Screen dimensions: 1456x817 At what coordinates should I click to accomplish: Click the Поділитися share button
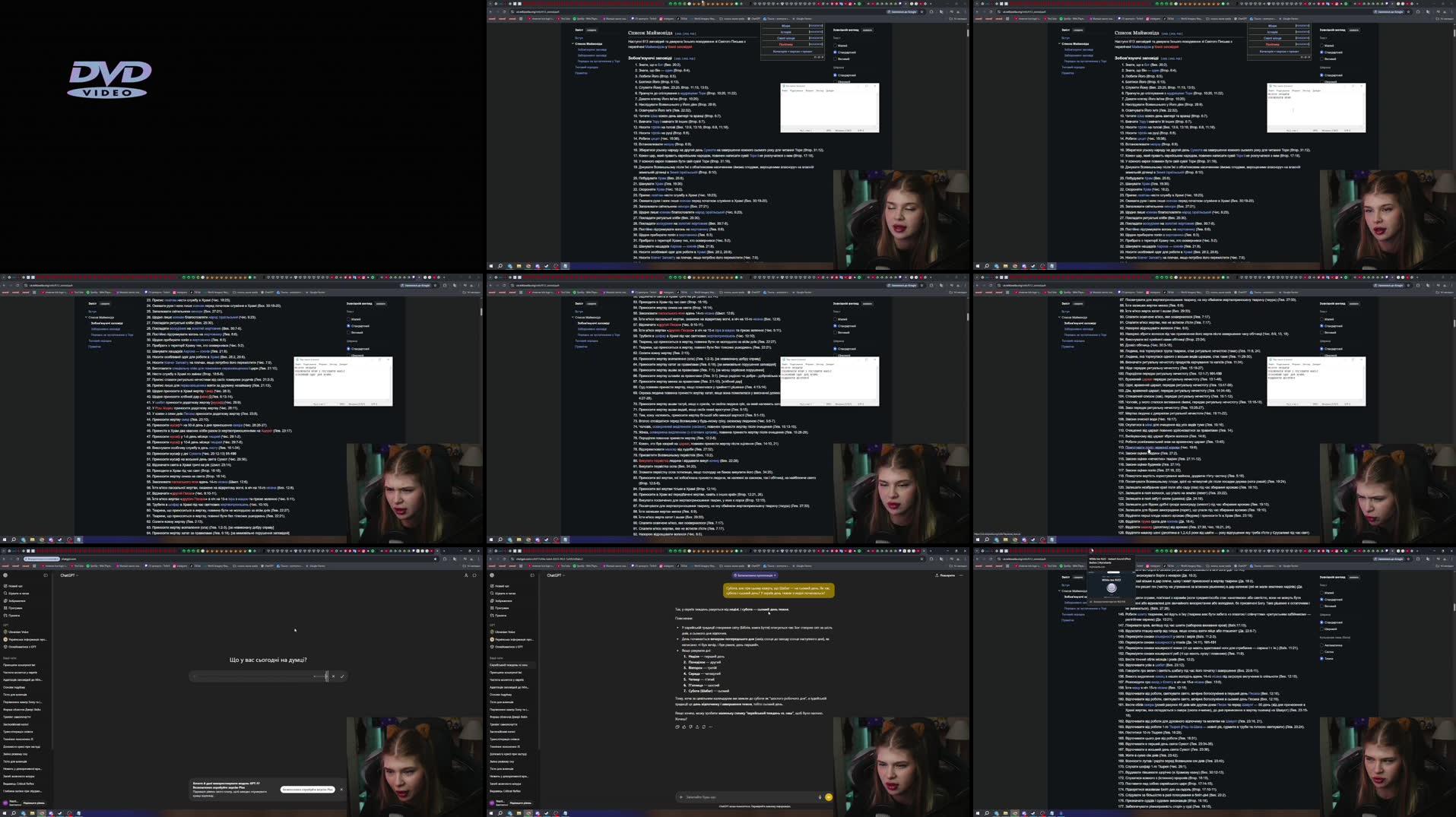point(947,575)
